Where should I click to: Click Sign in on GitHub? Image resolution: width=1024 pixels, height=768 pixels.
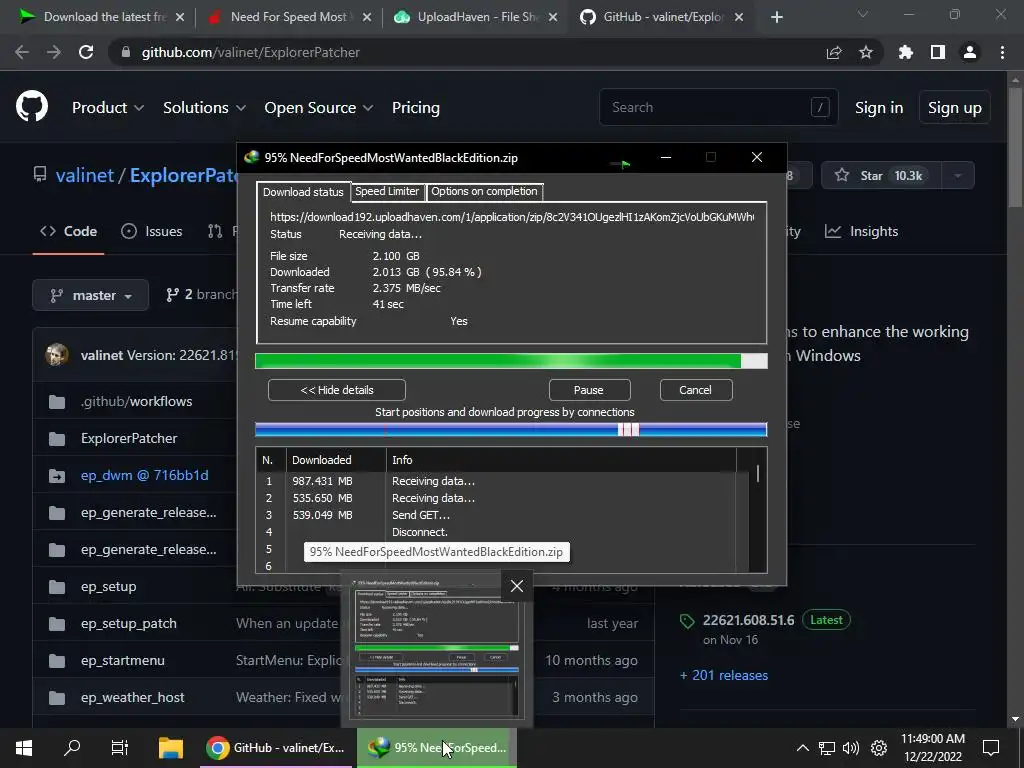[879, 108]
